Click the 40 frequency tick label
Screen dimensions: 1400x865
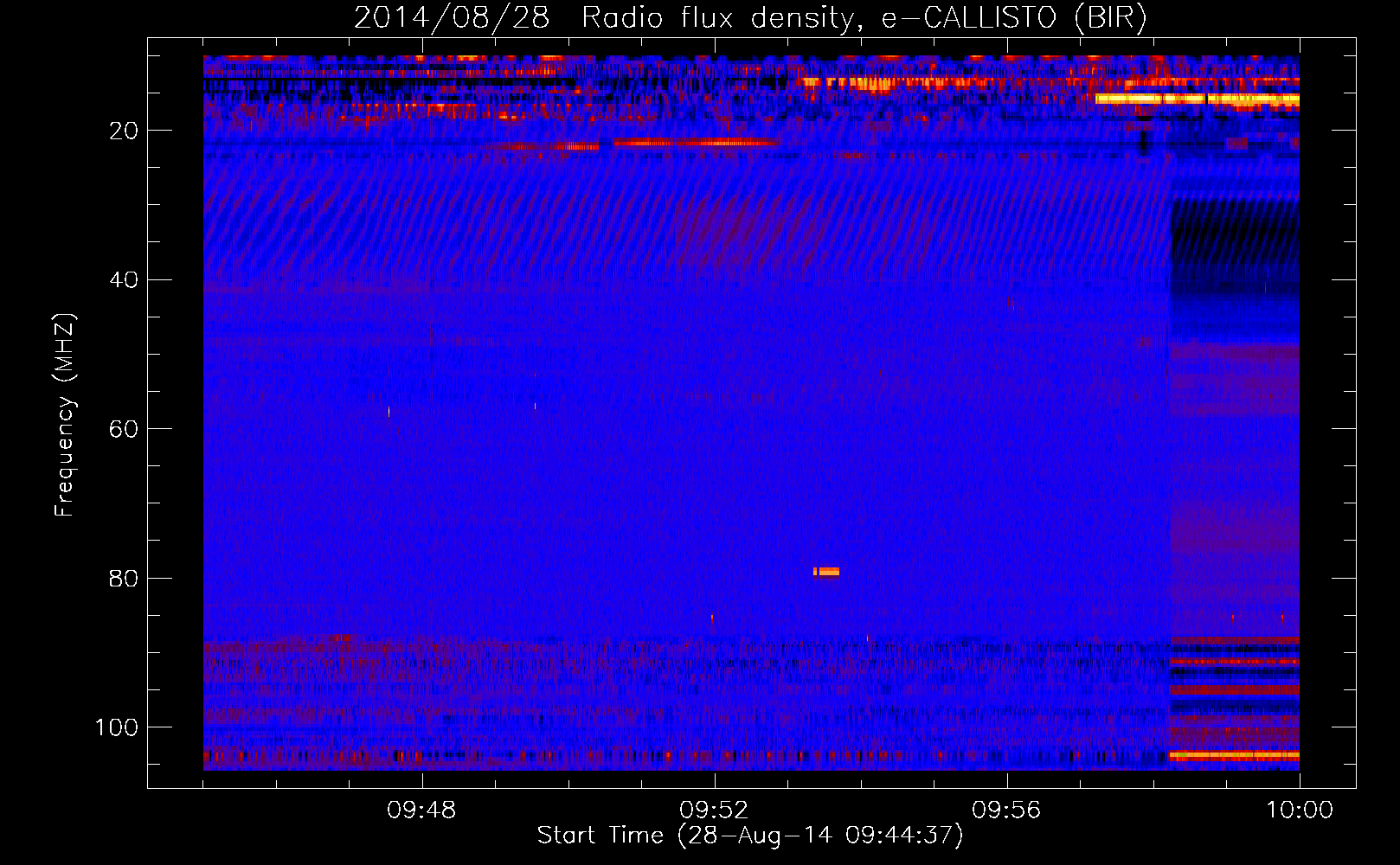(124, 280)
